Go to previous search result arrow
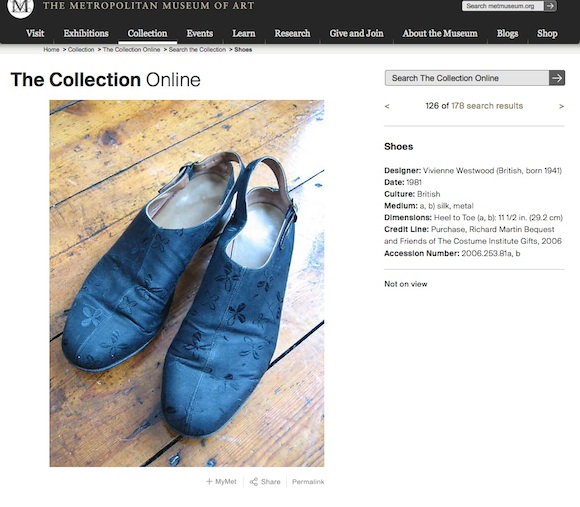Screen dimensions: 580x507 387,106
